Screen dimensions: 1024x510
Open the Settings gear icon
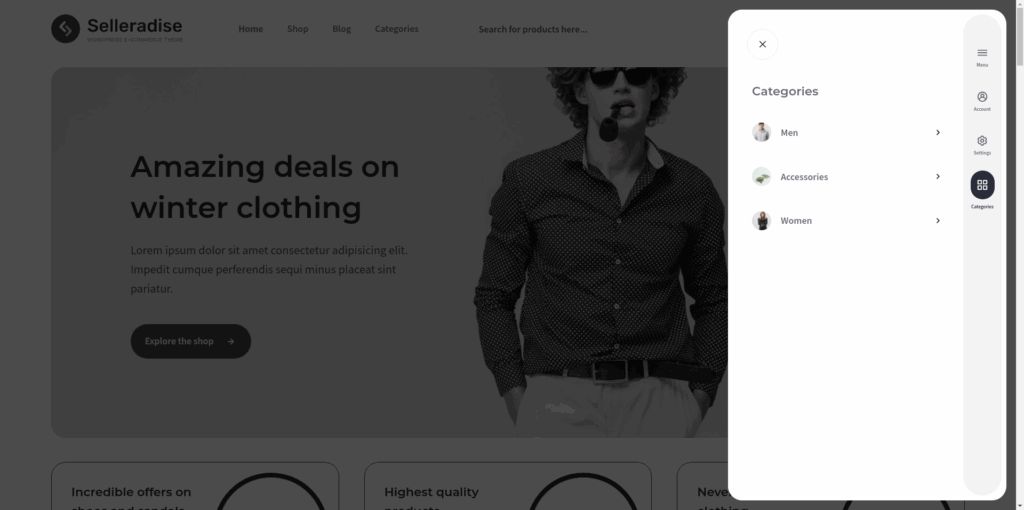982,140
